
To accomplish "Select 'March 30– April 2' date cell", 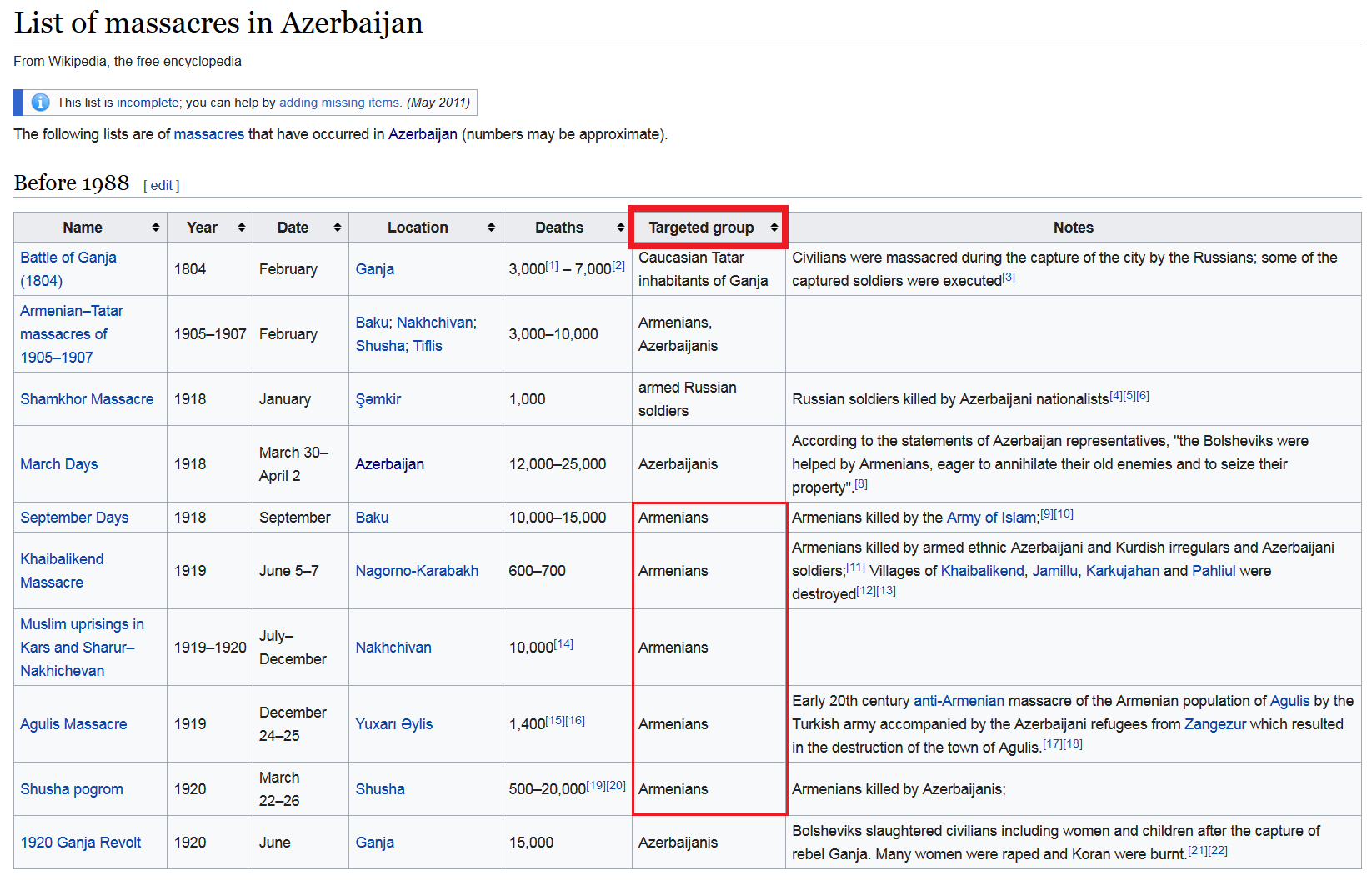I will pos(294,464).
